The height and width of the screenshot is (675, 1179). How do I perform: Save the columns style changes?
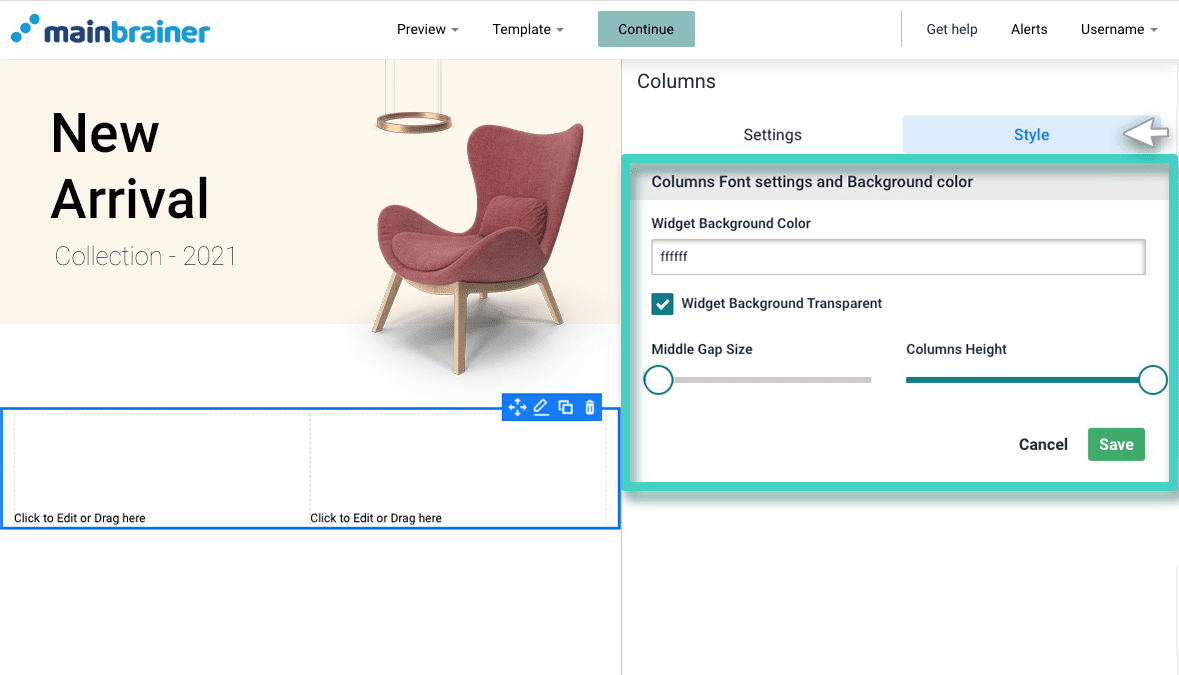point(1116,444)
